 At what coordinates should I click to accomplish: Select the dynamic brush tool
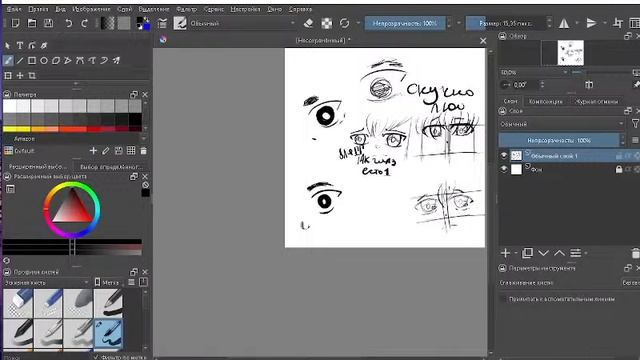pyautogui.click(x=104, y=61)
